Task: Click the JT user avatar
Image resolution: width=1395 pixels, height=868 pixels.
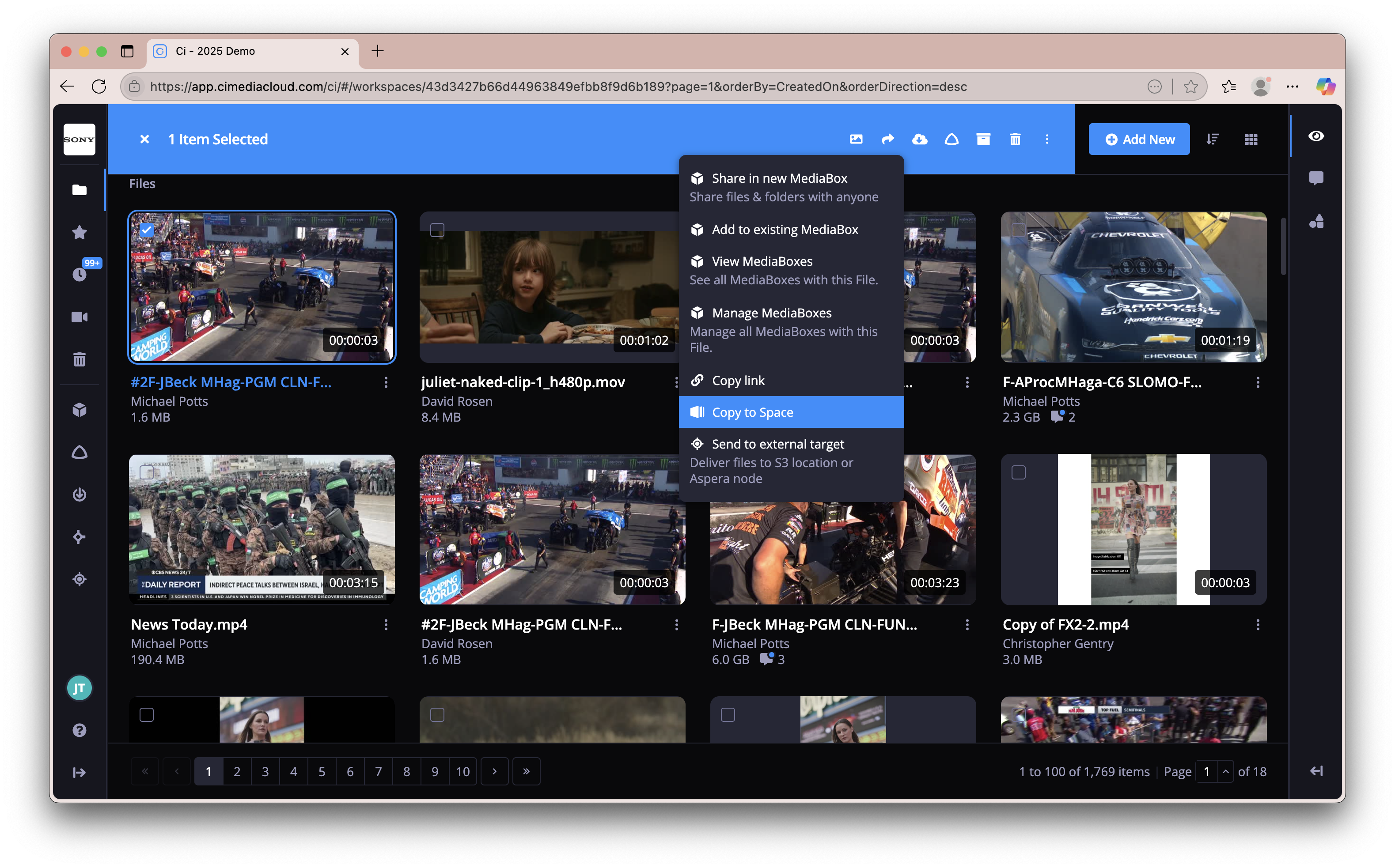Action: point(79,688)
